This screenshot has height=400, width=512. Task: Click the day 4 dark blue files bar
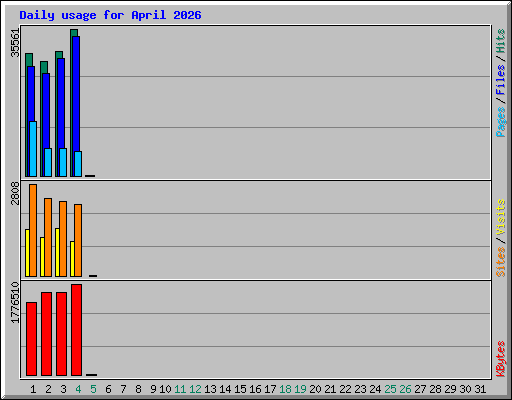[76, 93]
